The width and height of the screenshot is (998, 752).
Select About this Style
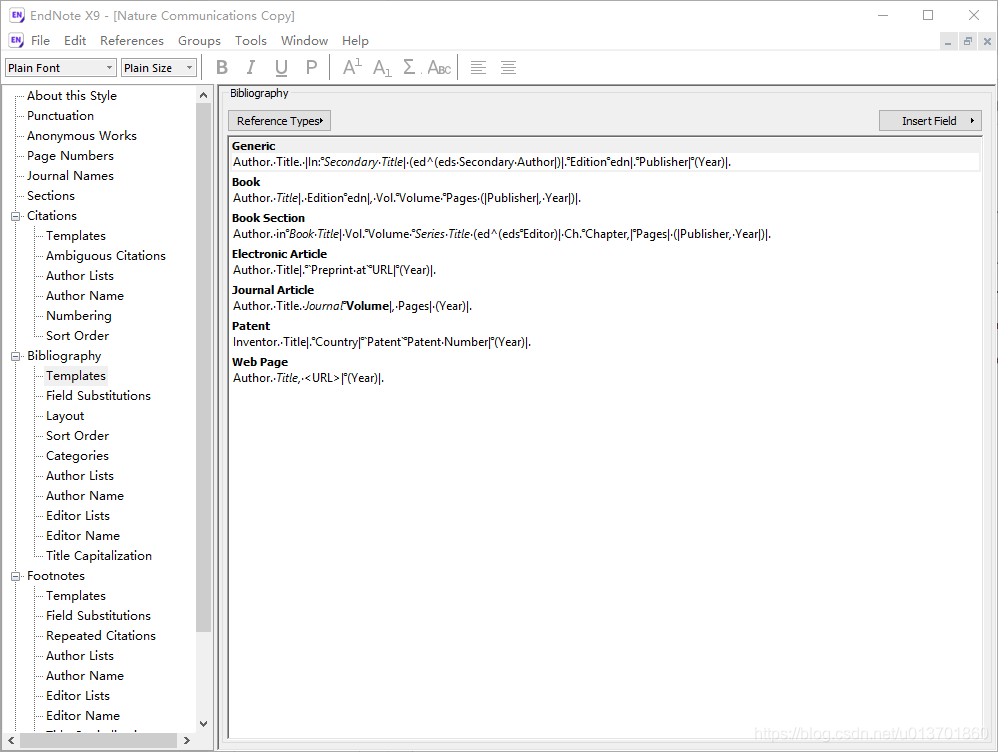pyautogui.click(x=72, y=96)
